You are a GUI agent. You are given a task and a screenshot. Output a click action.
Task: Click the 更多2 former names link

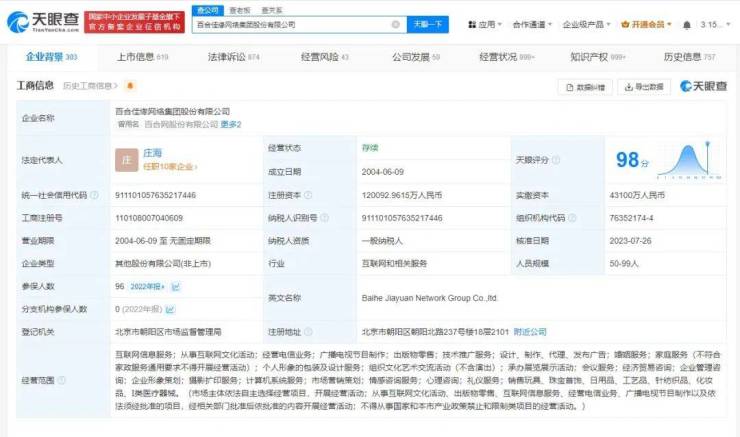(231, 124)
